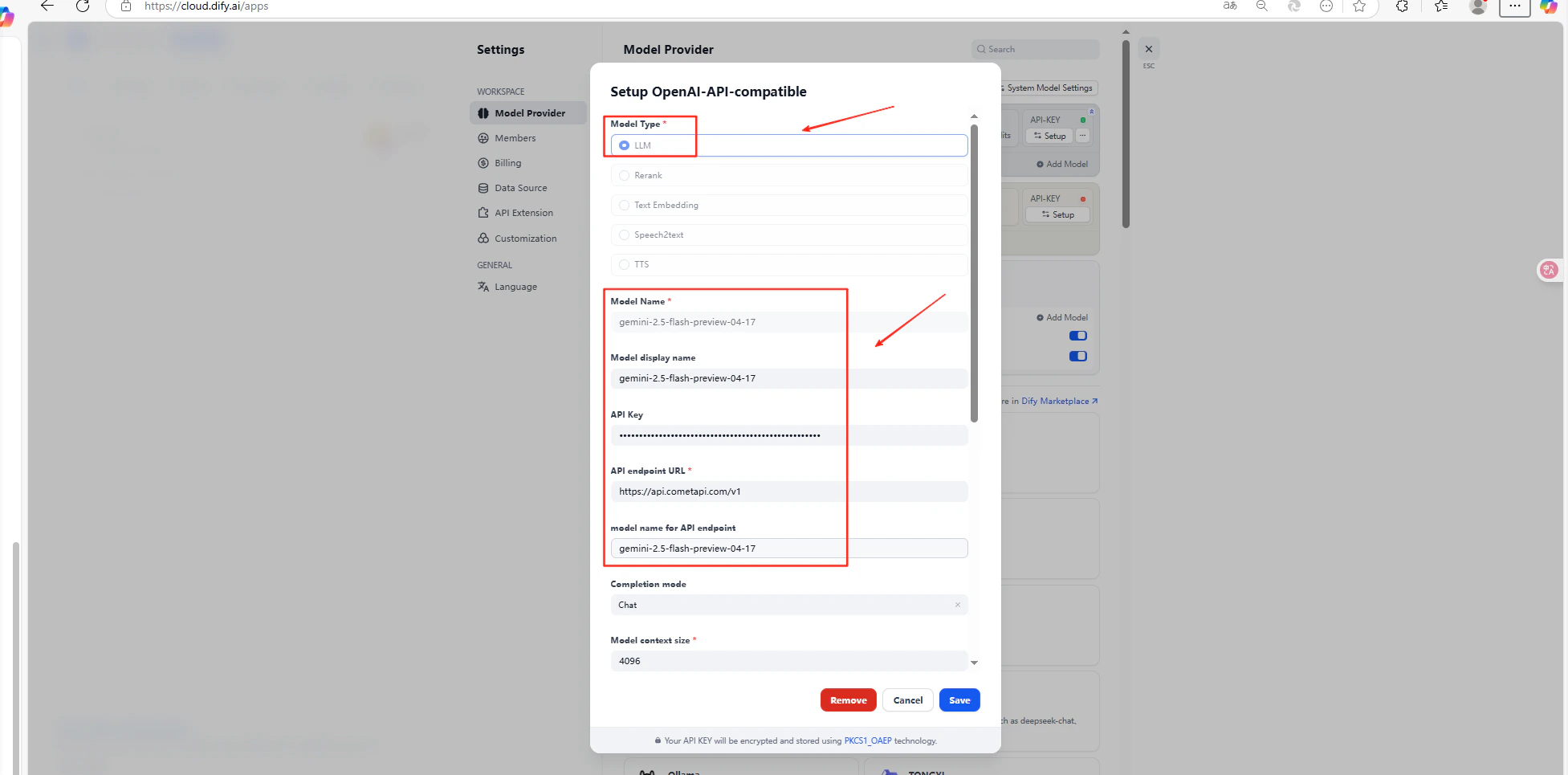Open the API Extension settings

point(523,212)
